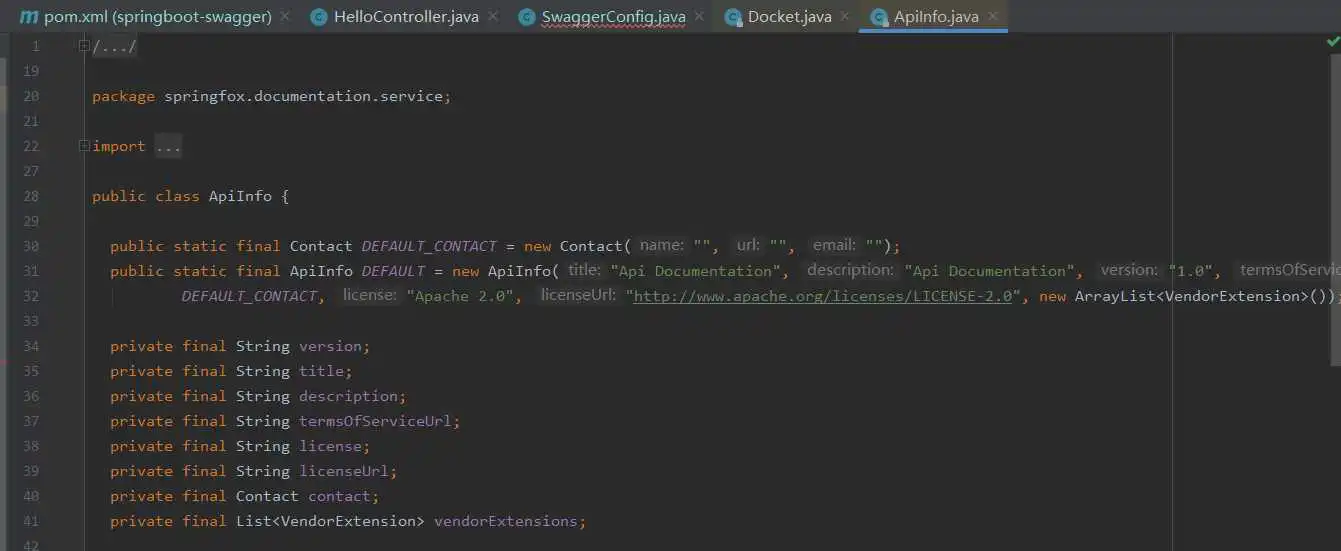The height and width of the screenshot is (551, 1341).
Task: Click the ApiInfo class name declaration
Action: pyautogui.click(x=239, y=196)
